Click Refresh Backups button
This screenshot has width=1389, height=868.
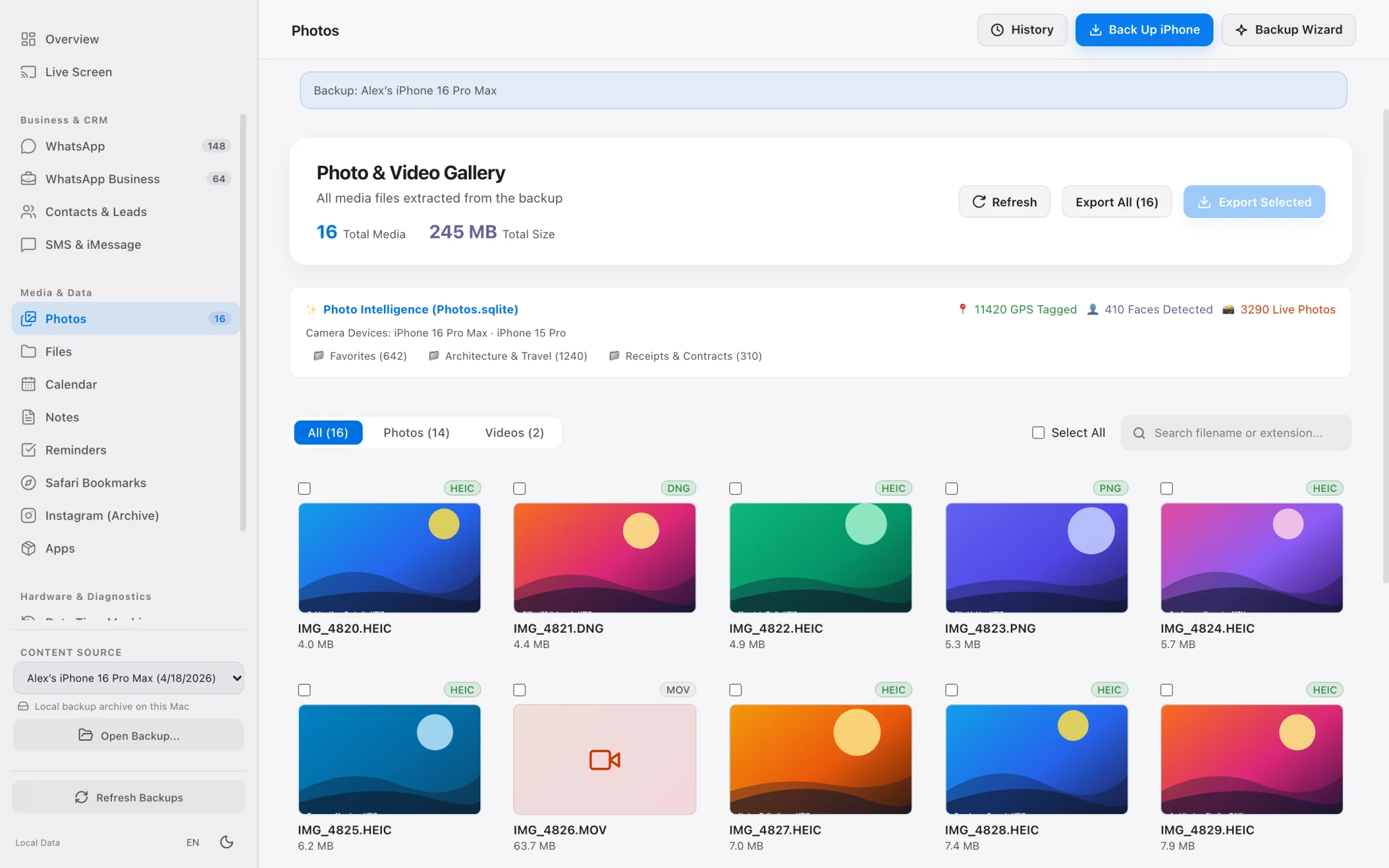pyautogui.click(x=129, y=797)
